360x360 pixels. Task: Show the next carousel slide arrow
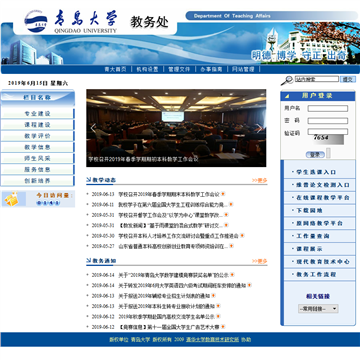pos(259,128)
